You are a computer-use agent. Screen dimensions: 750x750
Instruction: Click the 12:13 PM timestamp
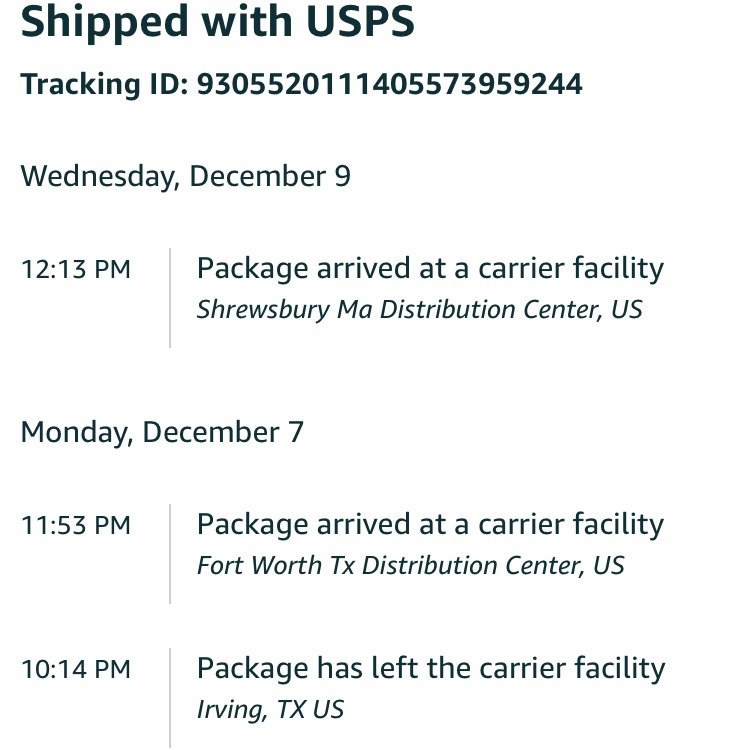(x=76, y=269)
